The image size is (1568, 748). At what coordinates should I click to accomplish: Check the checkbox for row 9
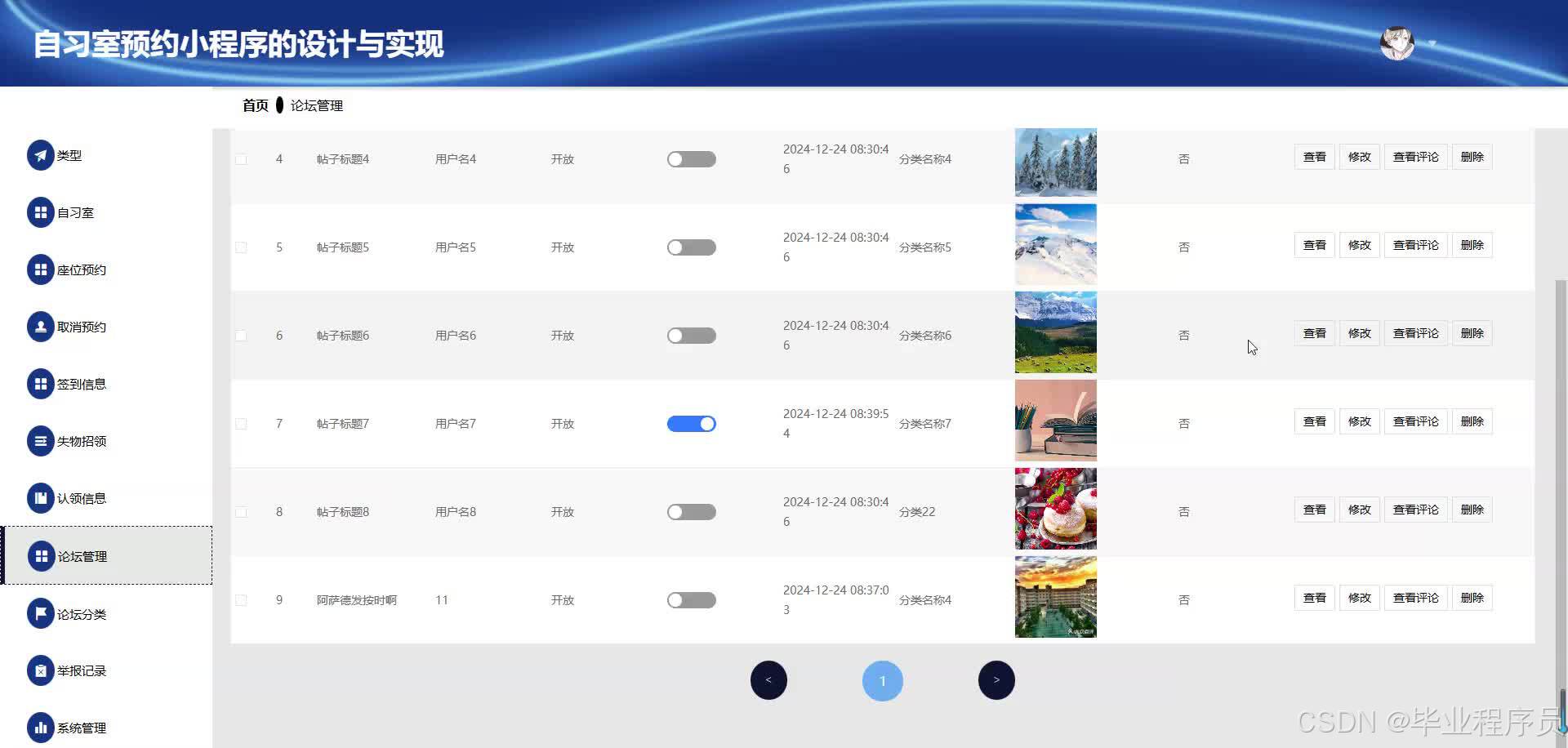pos(241,600)
